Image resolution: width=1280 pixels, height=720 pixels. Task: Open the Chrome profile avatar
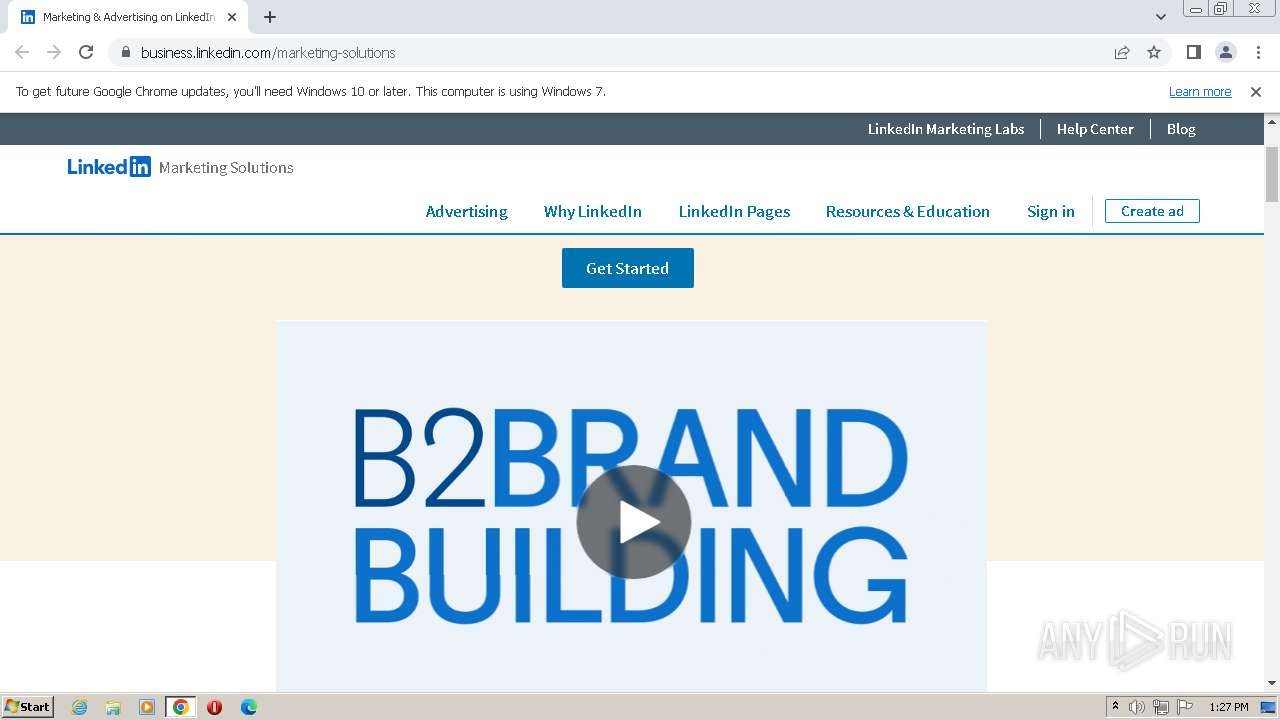[1226, 52]
